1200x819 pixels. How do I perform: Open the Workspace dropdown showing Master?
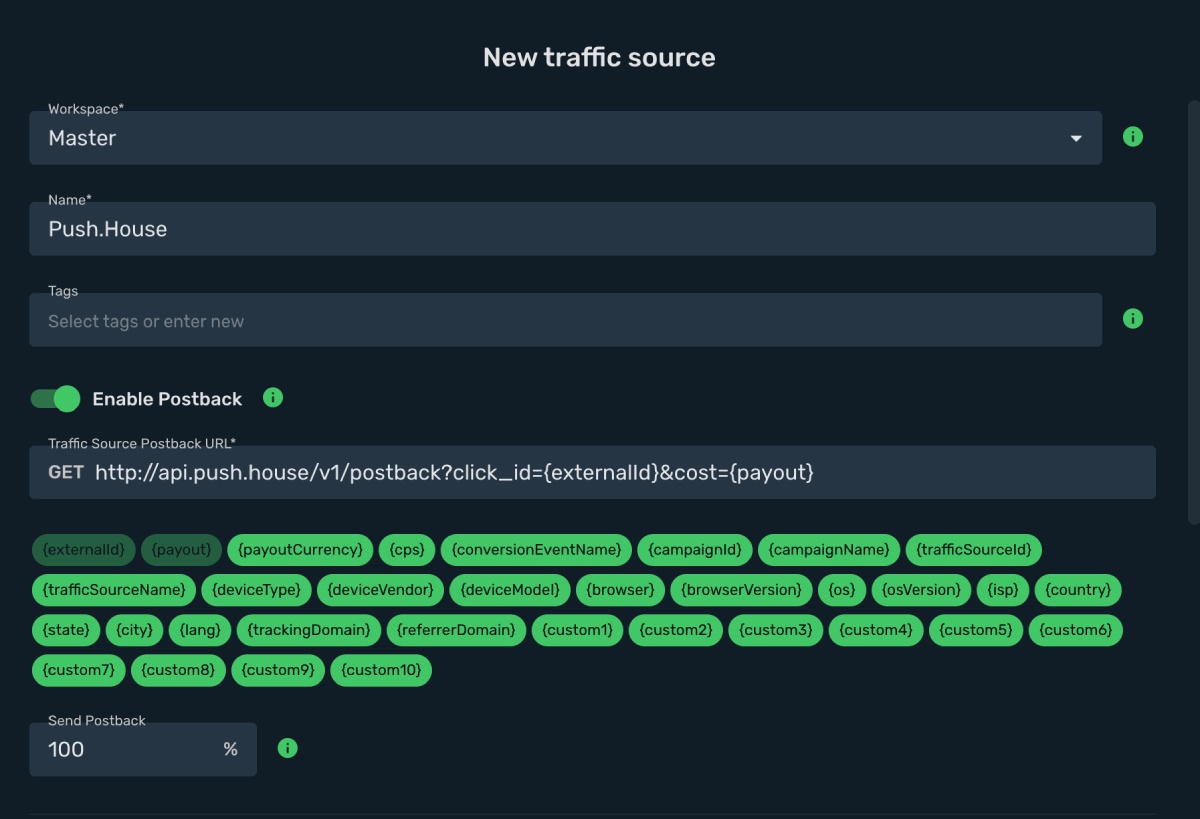(x=565, y=138)
